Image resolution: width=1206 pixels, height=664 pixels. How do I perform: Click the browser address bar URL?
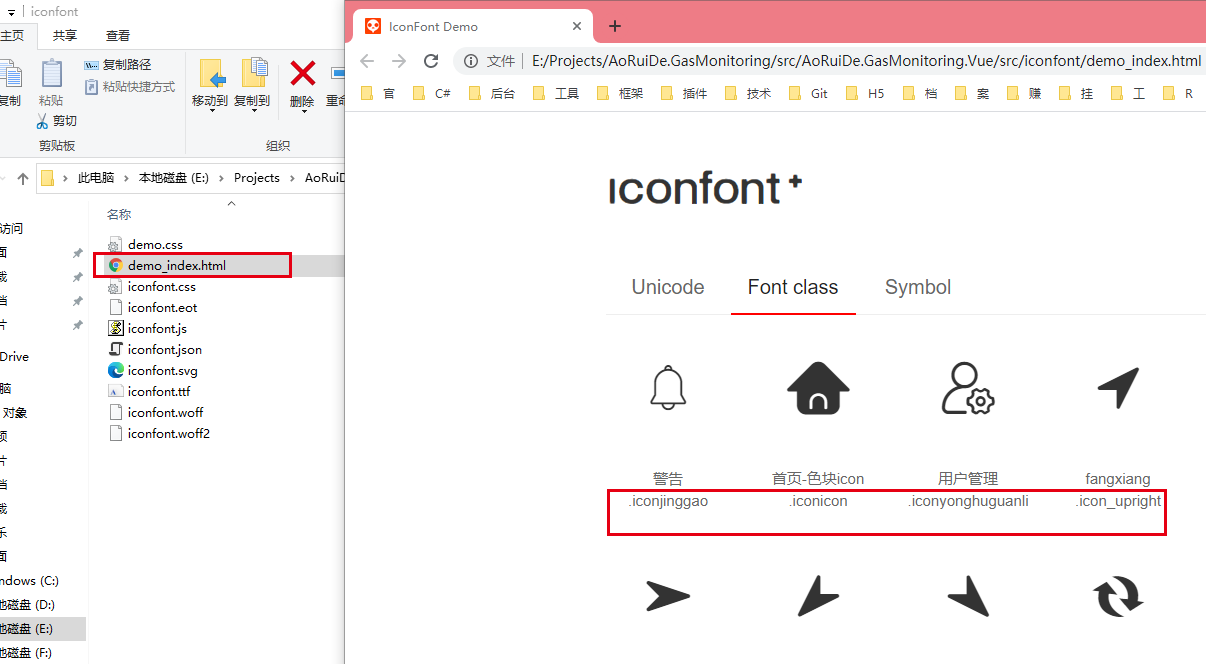click(866, 61)
